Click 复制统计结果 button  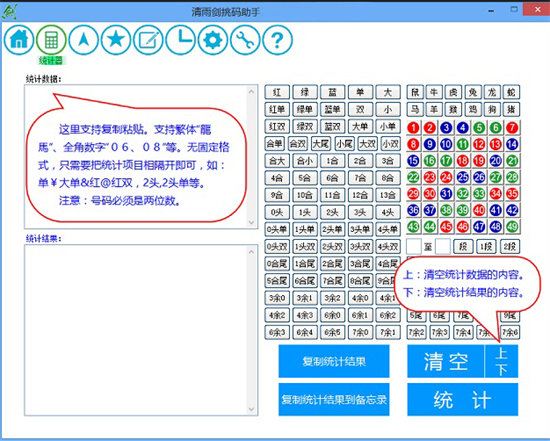click(x=334, y=361)
